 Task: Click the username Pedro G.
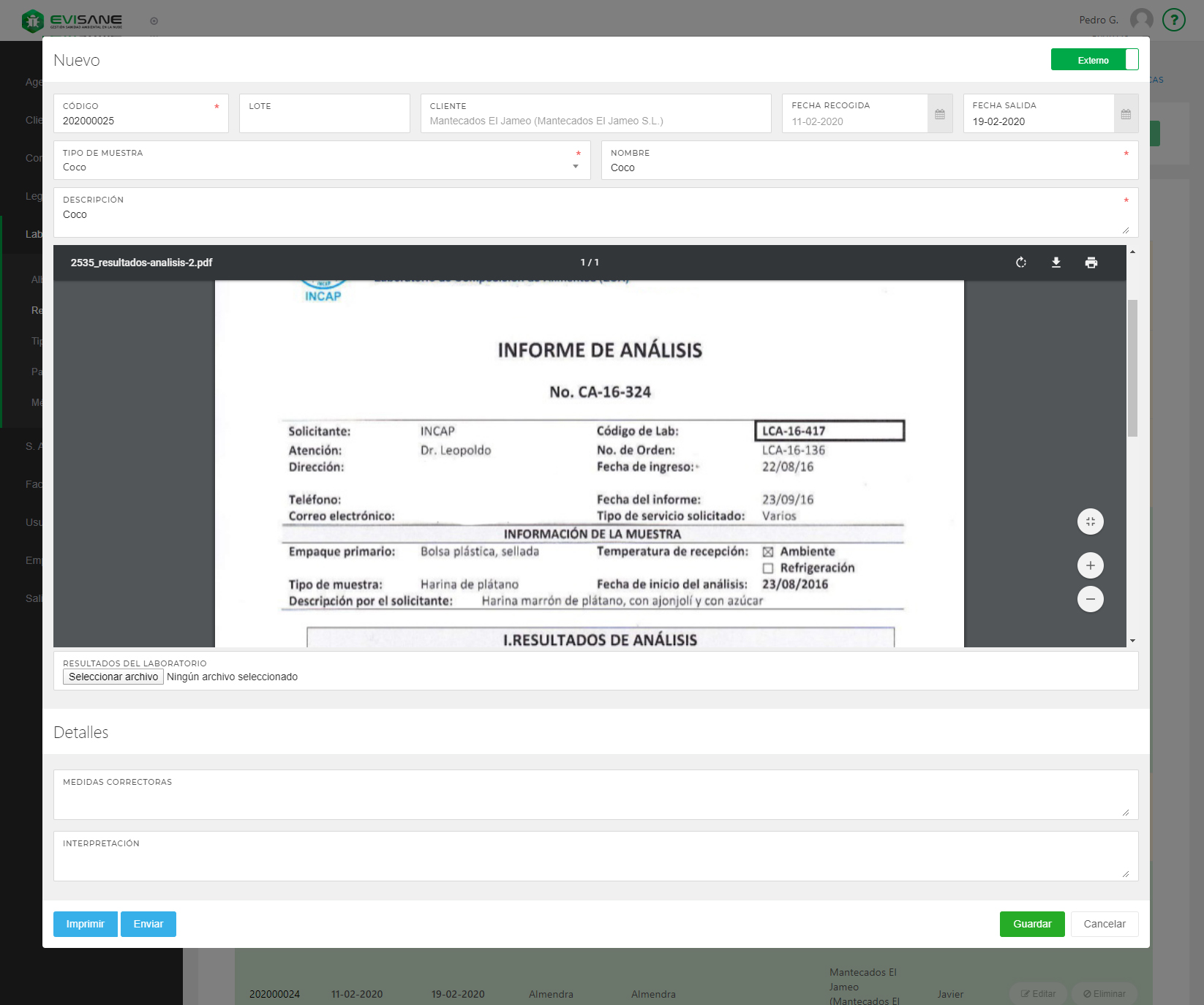coord(1099,20)
